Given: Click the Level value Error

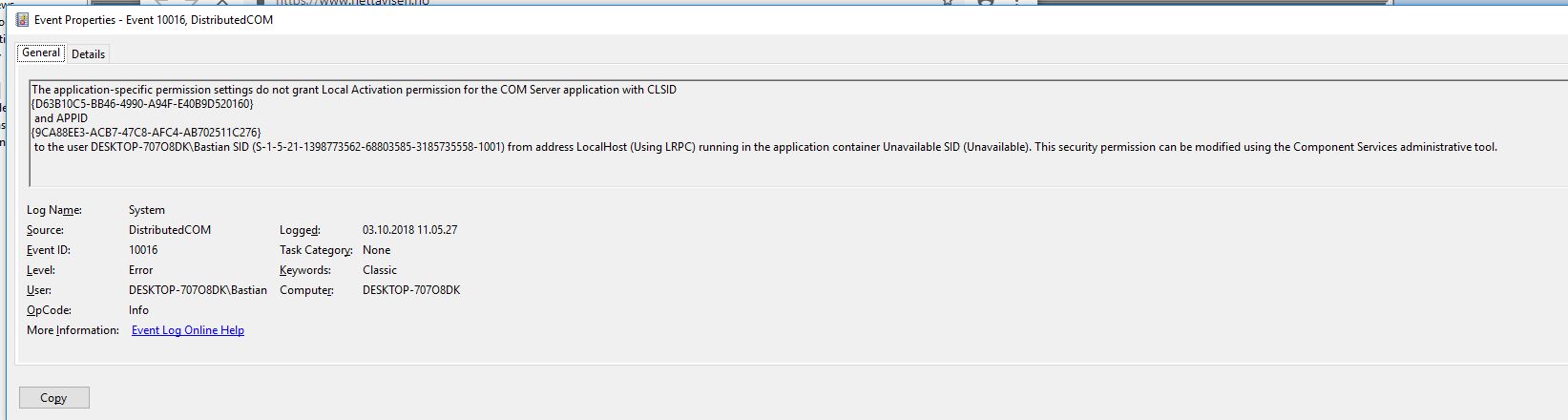Looking at the screenshot, I should (x=140, y=270).
